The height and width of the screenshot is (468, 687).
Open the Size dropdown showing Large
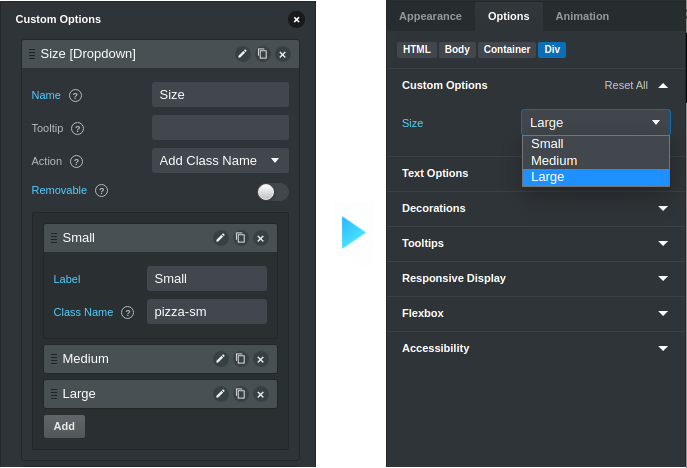point(595,122)
